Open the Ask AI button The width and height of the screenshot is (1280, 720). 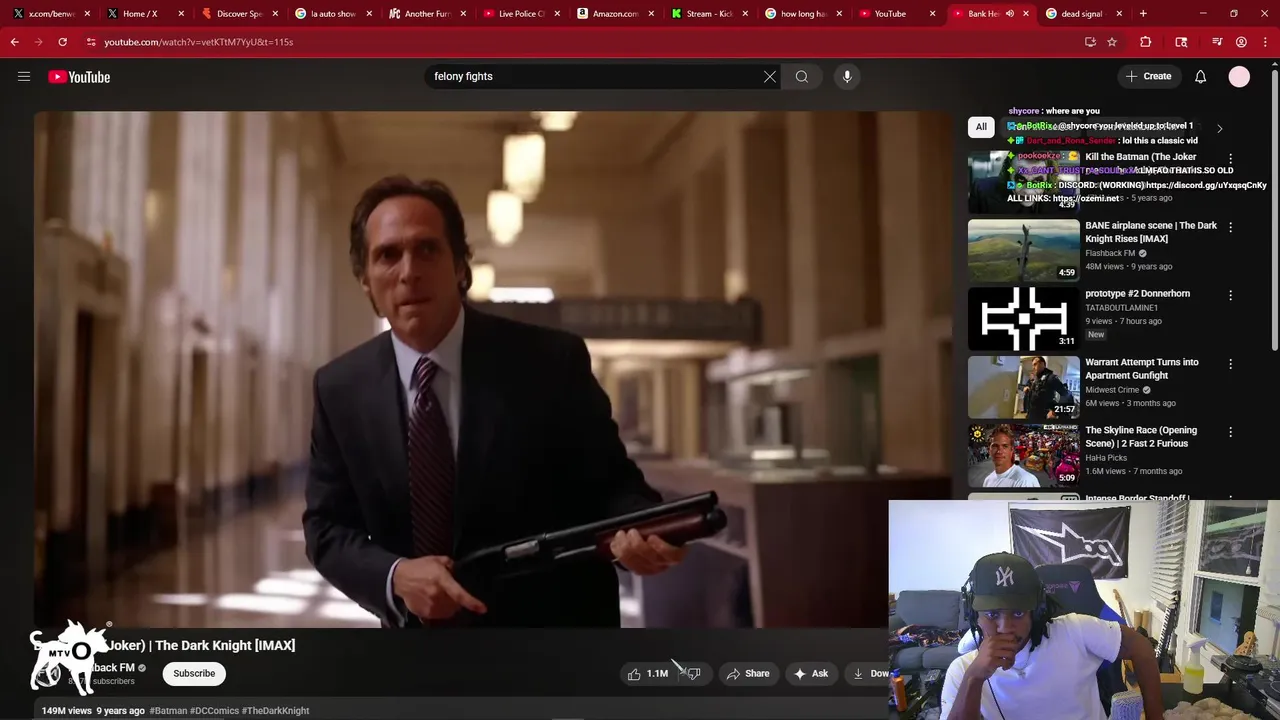(811, 674)
